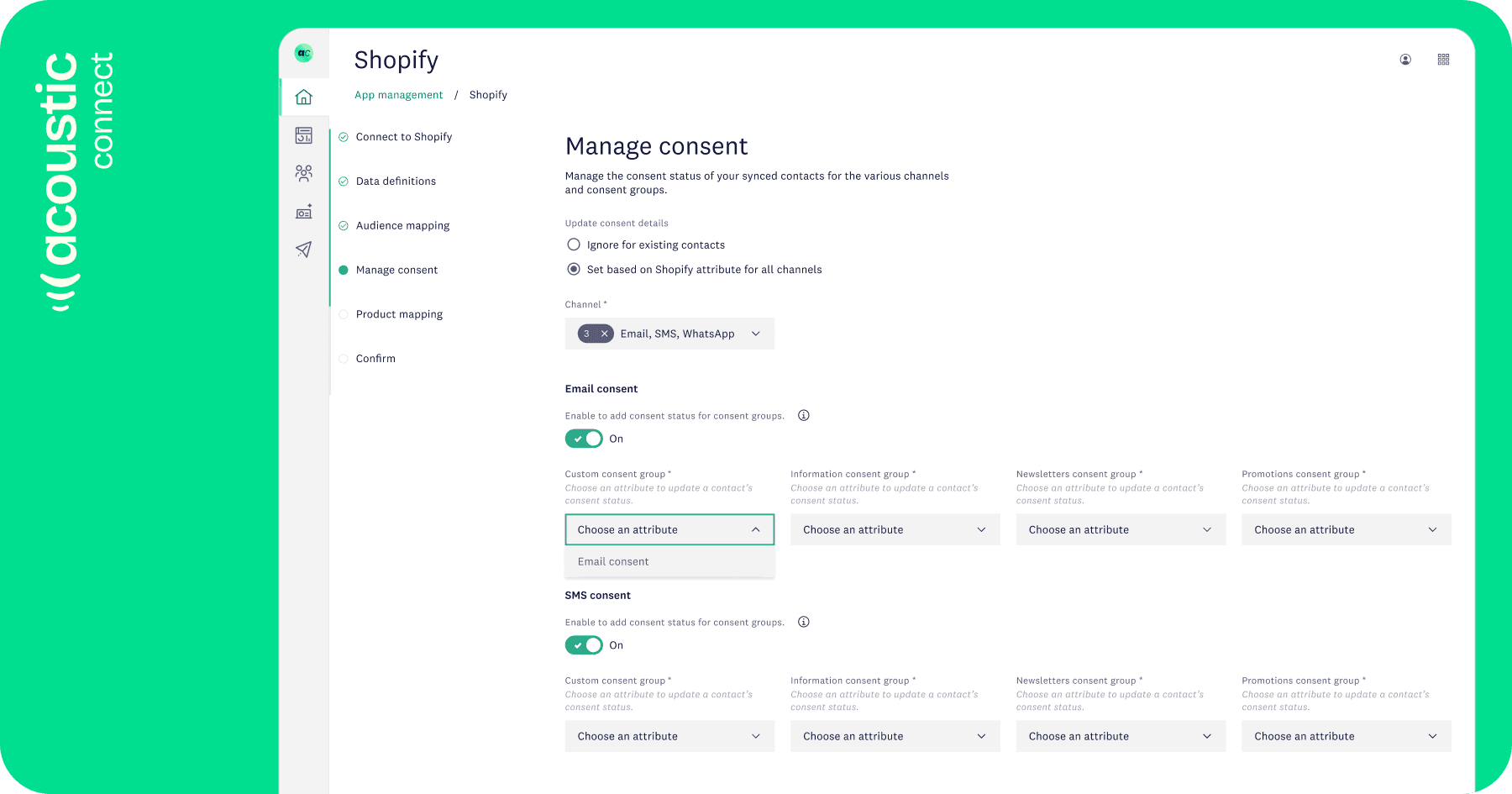Open the app grid icon at top right
Viewport: 1512px width, 794px height.
click(x=1443, y=59)
